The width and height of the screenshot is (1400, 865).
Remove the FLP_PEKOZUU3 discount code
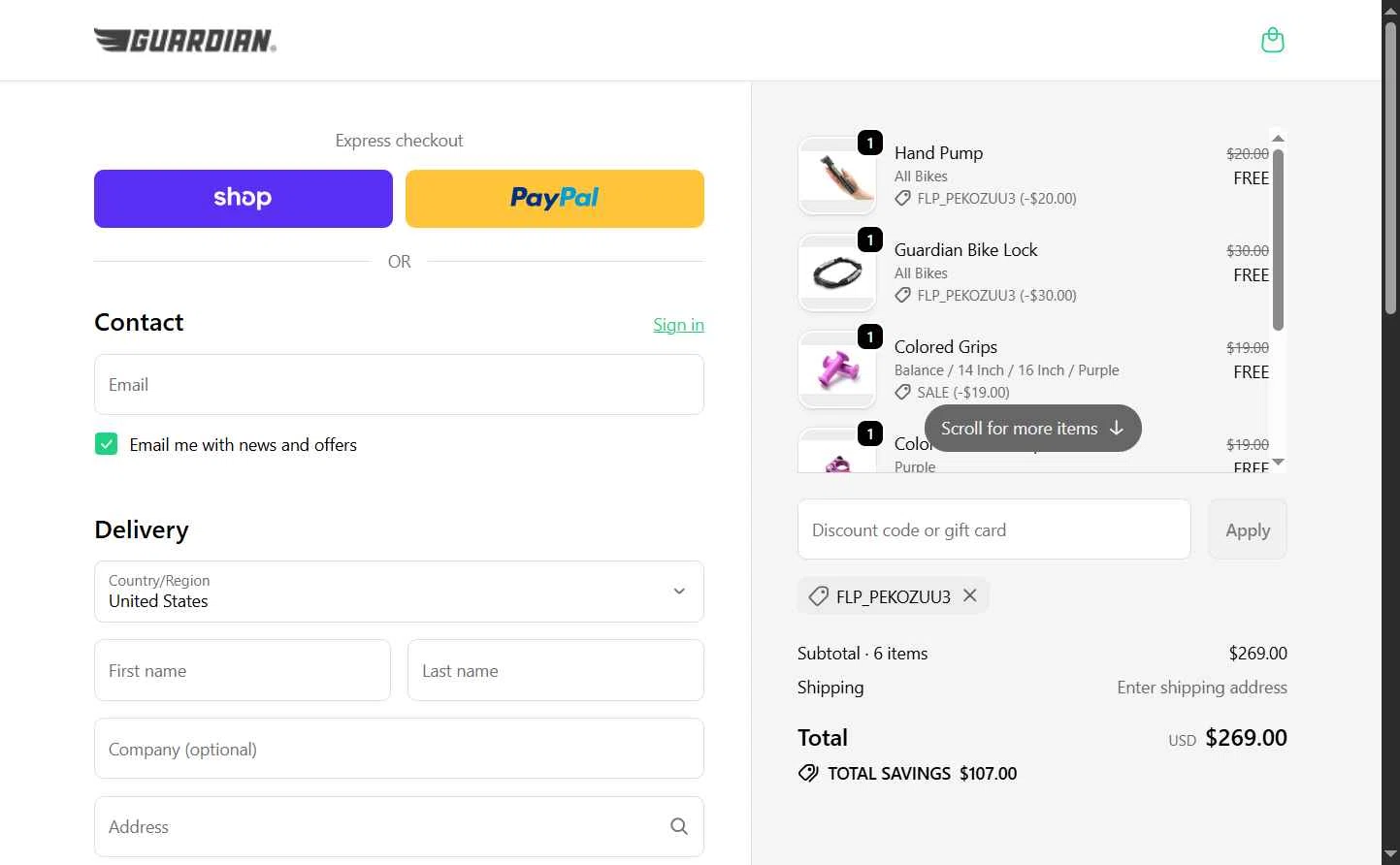point(969,595)
